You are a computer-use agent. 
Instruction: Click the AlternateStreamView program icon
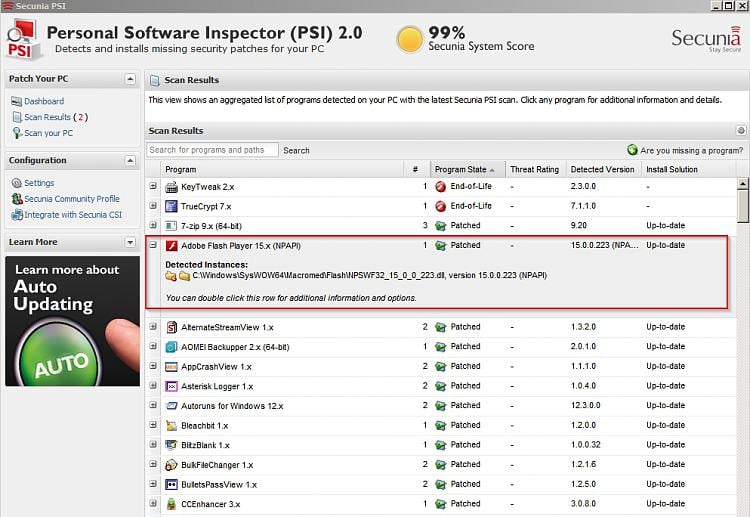tap(171, 328)
